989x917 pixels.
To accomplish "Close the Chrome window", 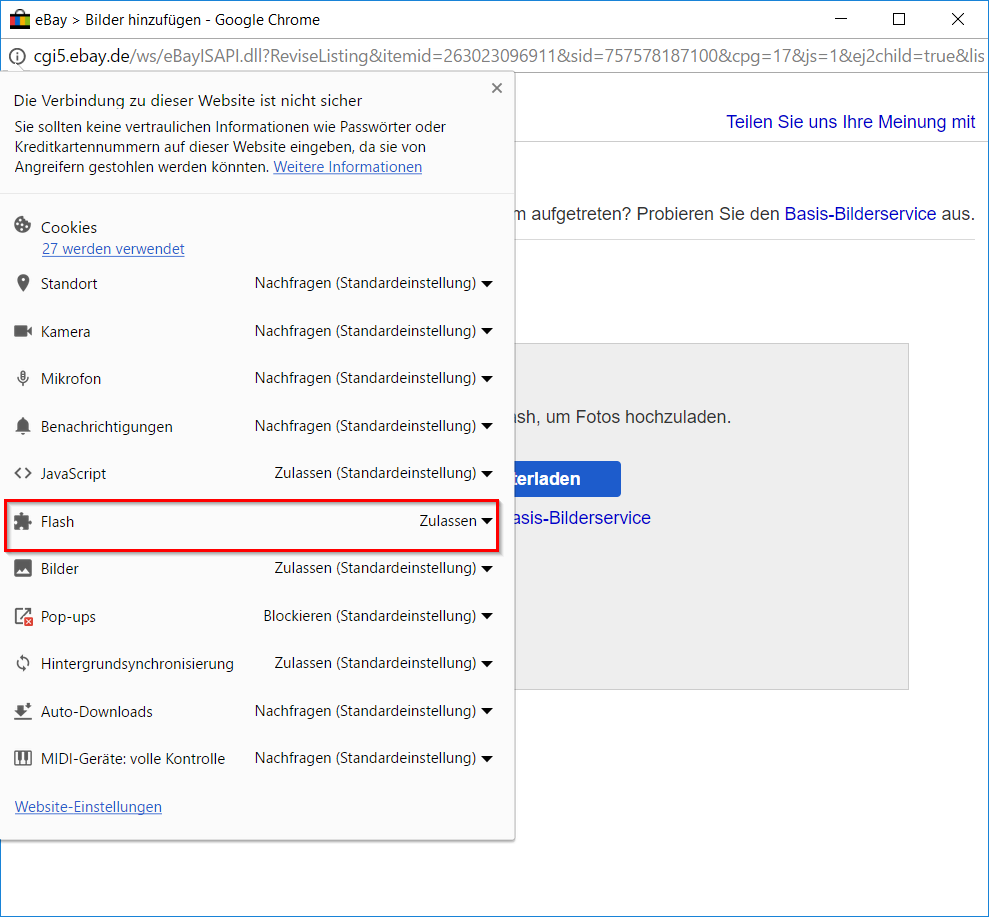I will [957, 20].
